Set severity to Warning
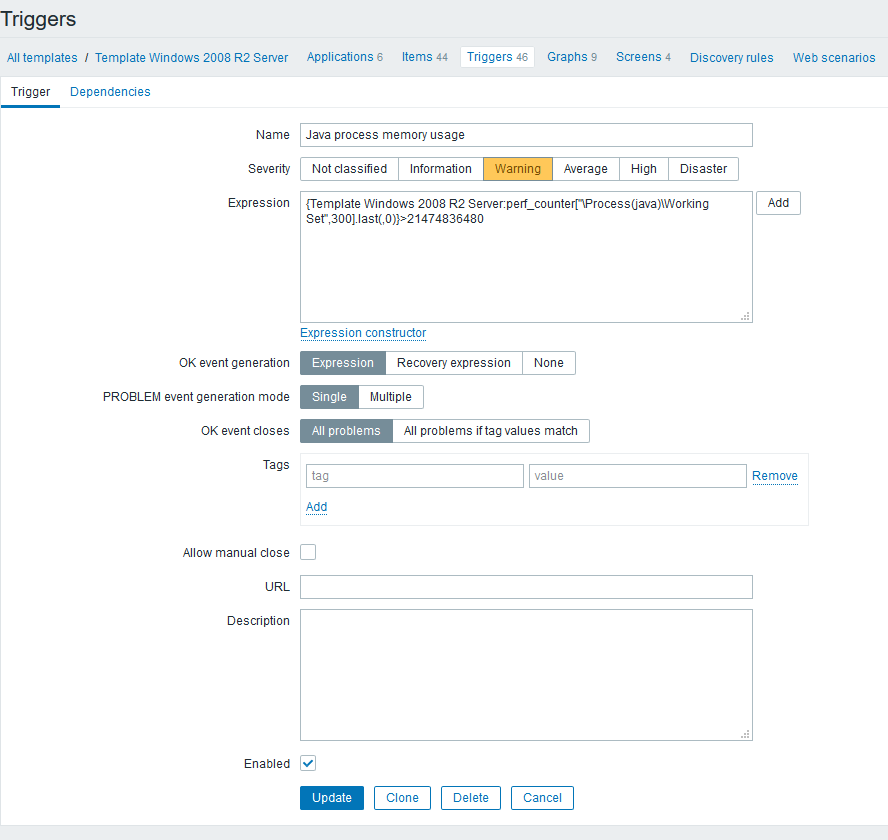 coord(518,169)
